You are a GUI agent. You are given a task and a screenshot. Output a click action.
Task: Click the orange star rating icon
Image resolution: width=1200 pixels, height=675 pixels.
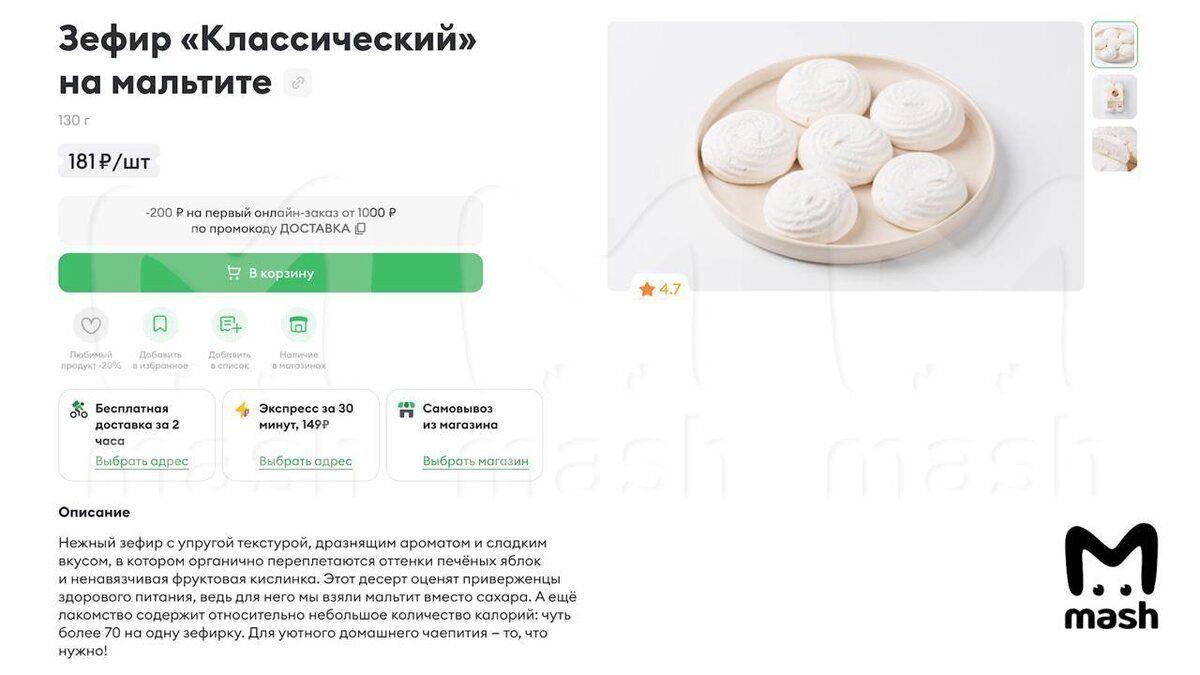coord(647,289)
